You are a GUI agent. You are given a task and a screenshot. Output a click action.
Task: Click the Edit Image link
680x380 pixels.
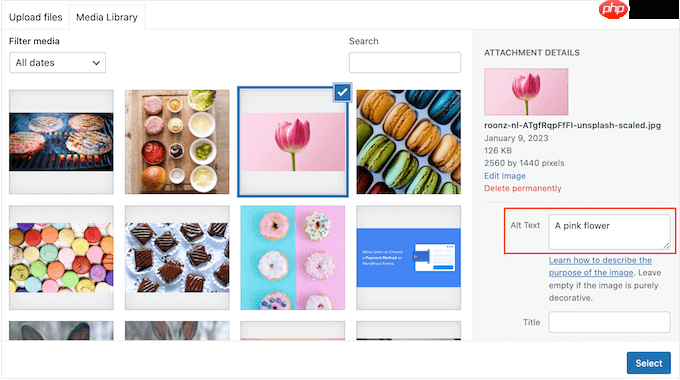(505, 176)
